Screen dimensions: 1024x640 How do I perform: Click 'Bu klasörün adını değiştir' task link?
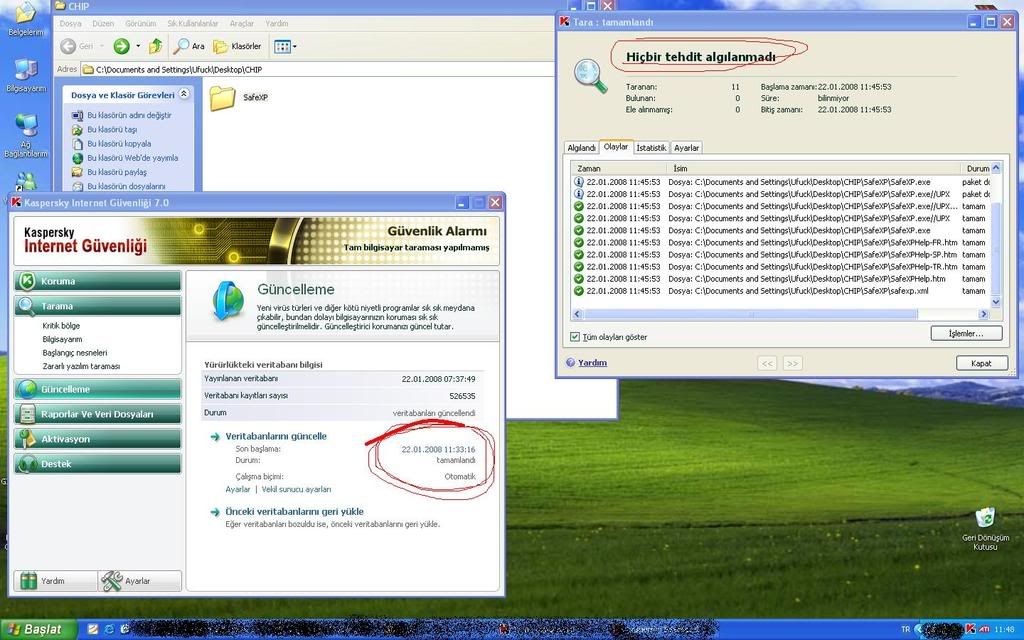pos(129,116)
